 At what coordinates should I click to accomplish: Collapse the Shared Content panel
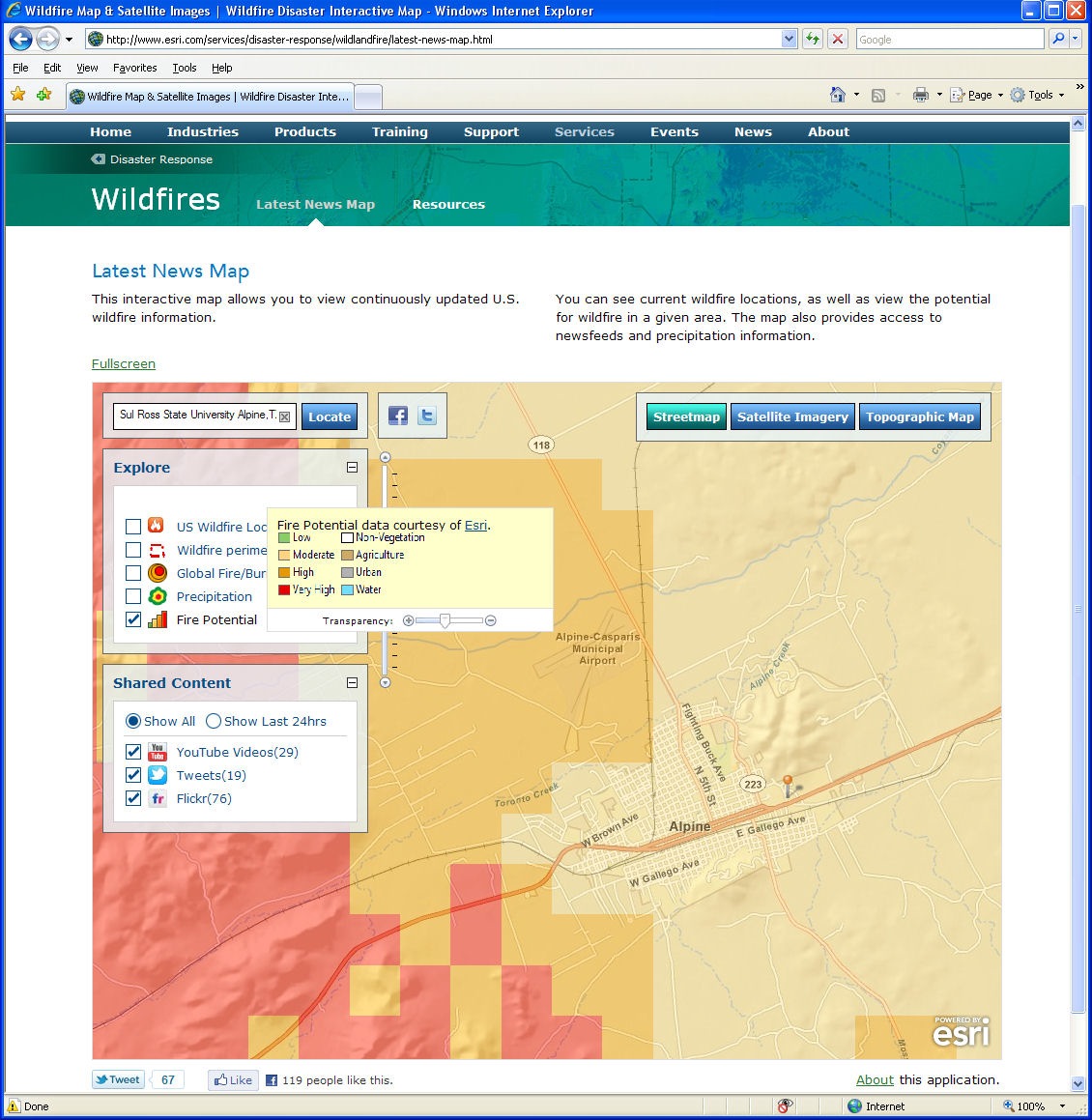[x=352, y=683]
